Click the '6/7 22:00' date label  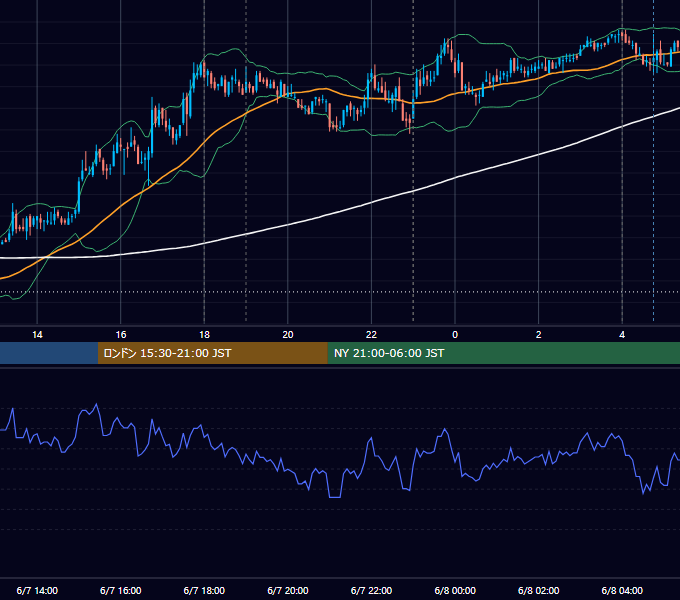(x=371, y=590)
